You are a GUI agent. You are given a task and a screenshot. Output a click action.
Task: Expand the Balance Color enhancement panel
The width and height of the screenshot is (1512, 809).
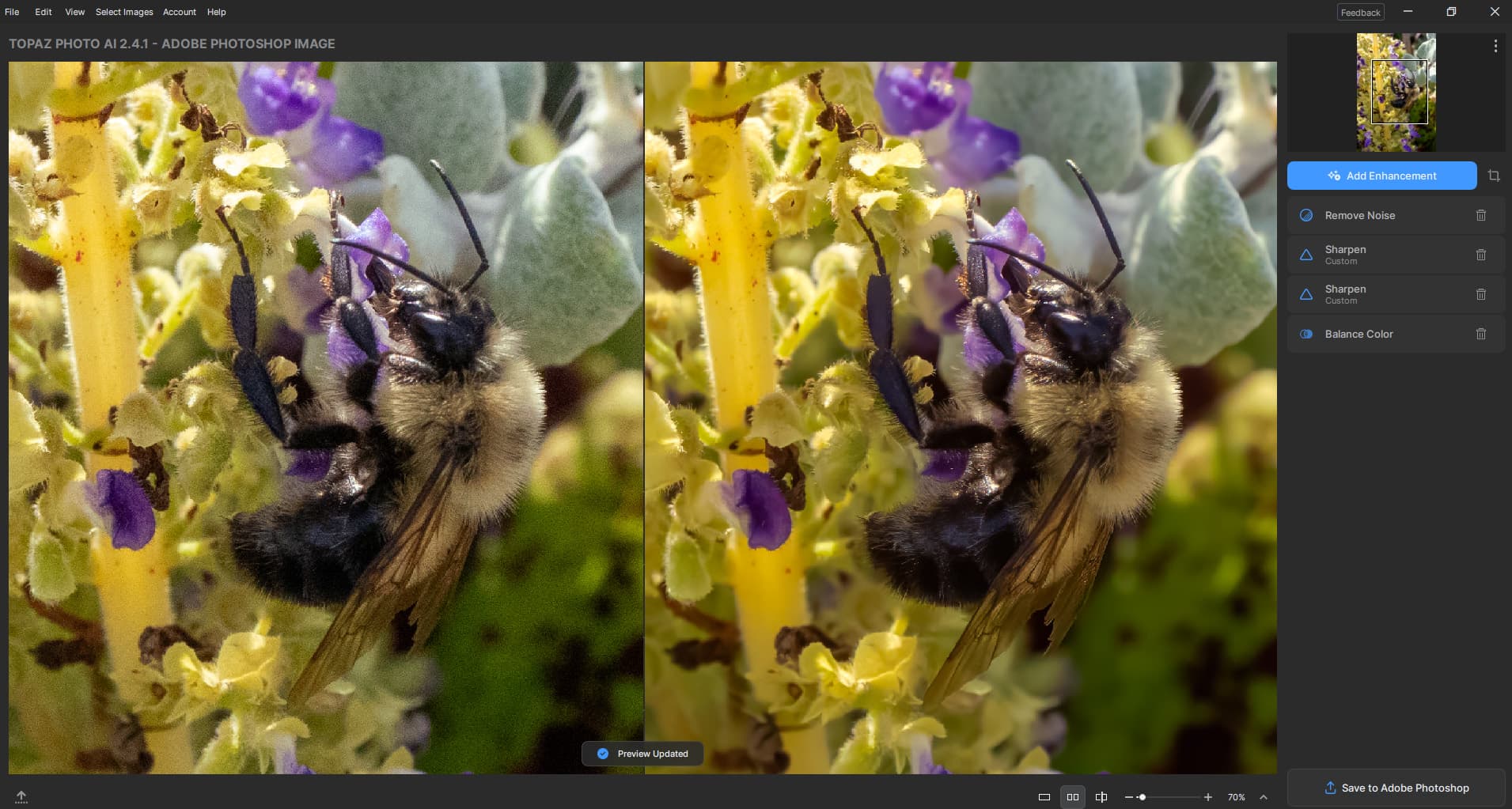1359,334
